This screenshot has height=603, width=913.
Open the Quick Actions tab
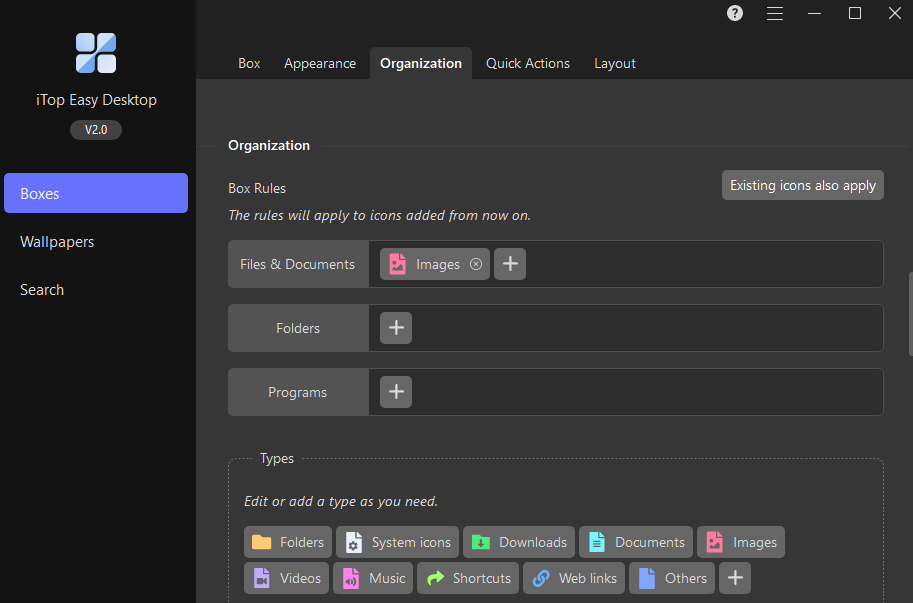(x=528, y=63)
